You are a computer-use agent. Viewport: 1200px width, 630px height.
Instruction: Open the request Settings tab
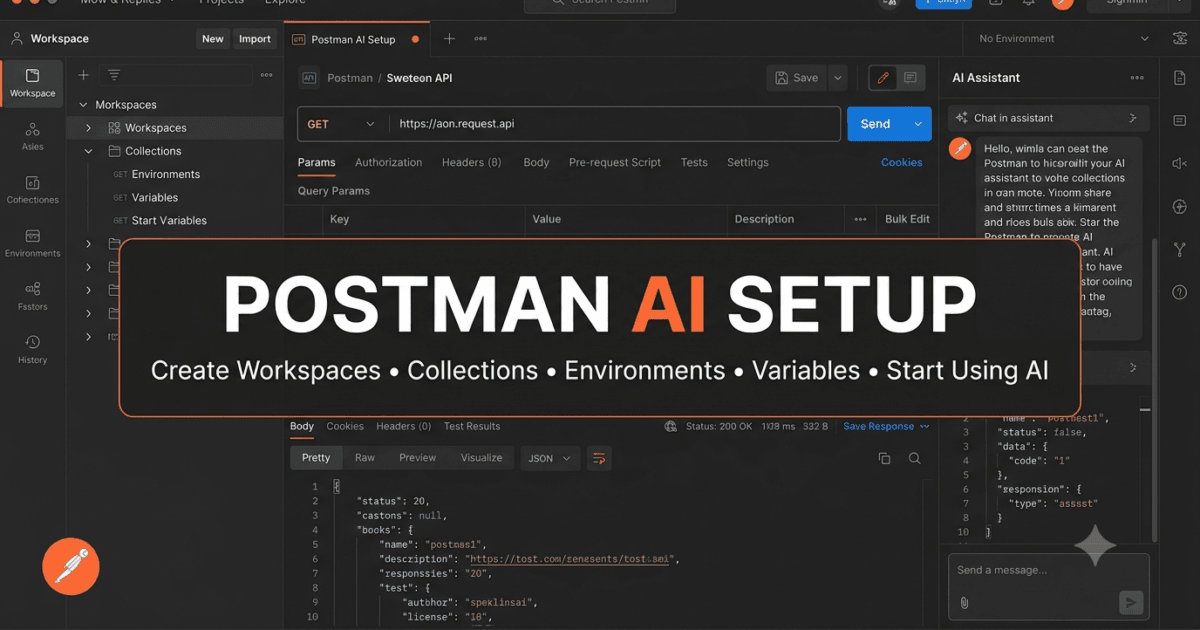(748, 162)
